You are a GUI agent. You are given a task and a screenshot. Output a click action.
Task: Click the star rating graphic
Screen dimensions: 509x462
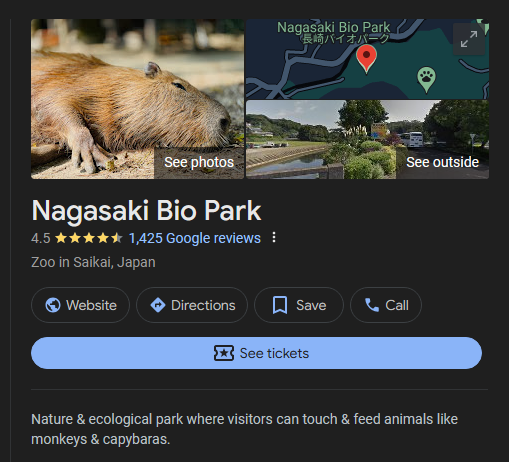point(89,238)
